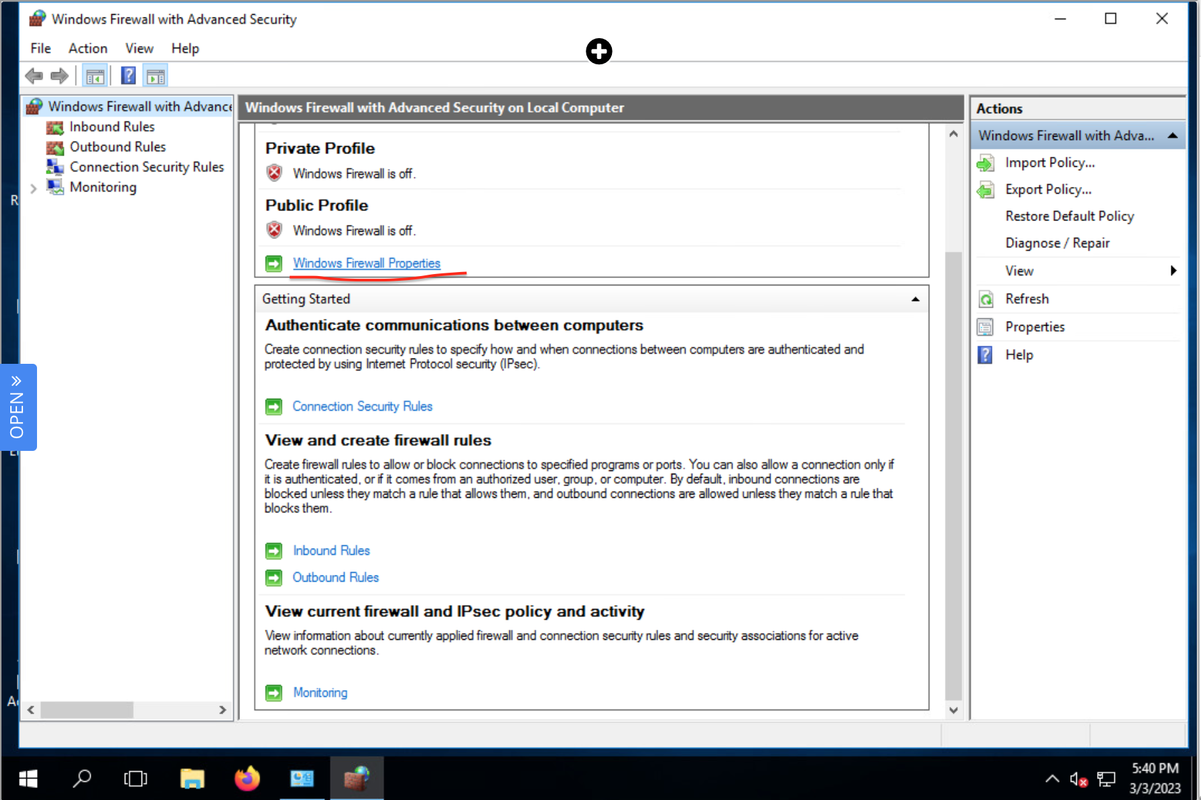The height and width of the screenshot is (800, 1201).
Task: Collapse the Getting Started section
Action: tap(914, 298)
